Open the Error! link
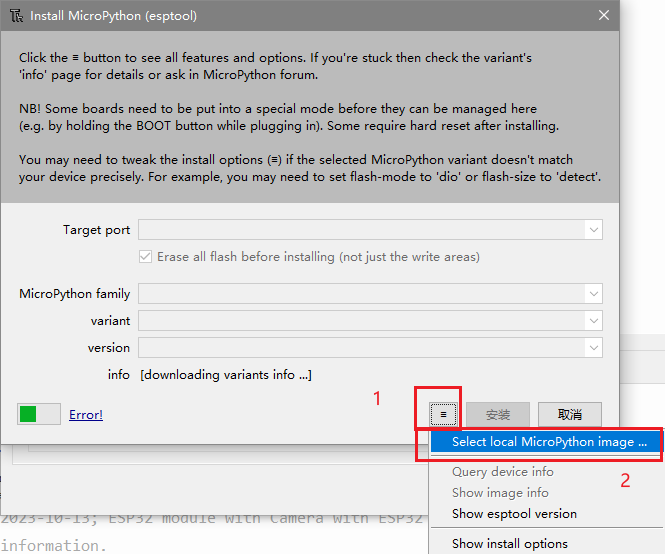Screen dimensions: 665x554 click(x=86, y=414)
